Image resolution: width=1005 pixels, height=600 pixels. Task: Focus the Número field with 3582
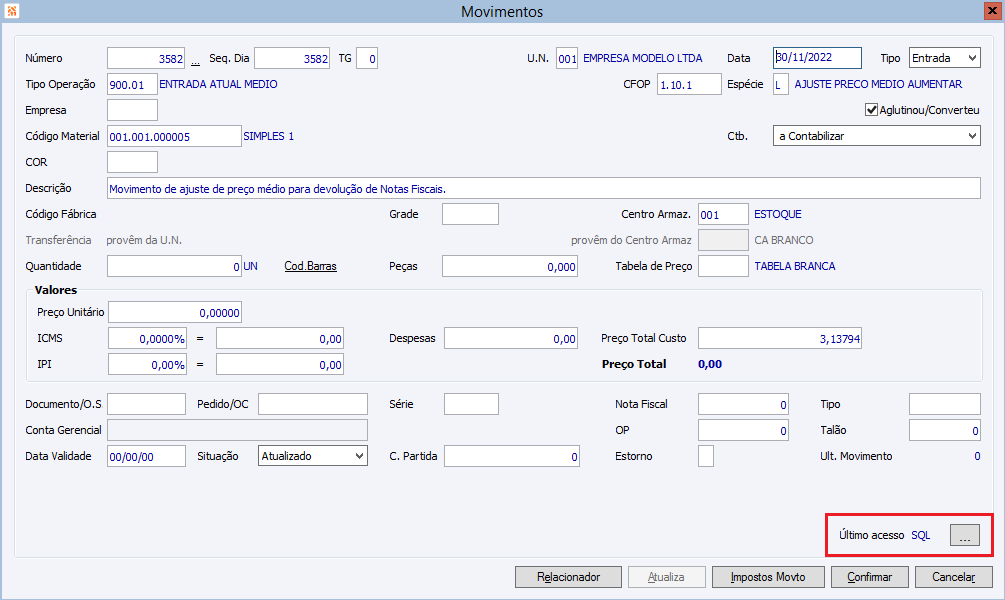tap(145, 58)
